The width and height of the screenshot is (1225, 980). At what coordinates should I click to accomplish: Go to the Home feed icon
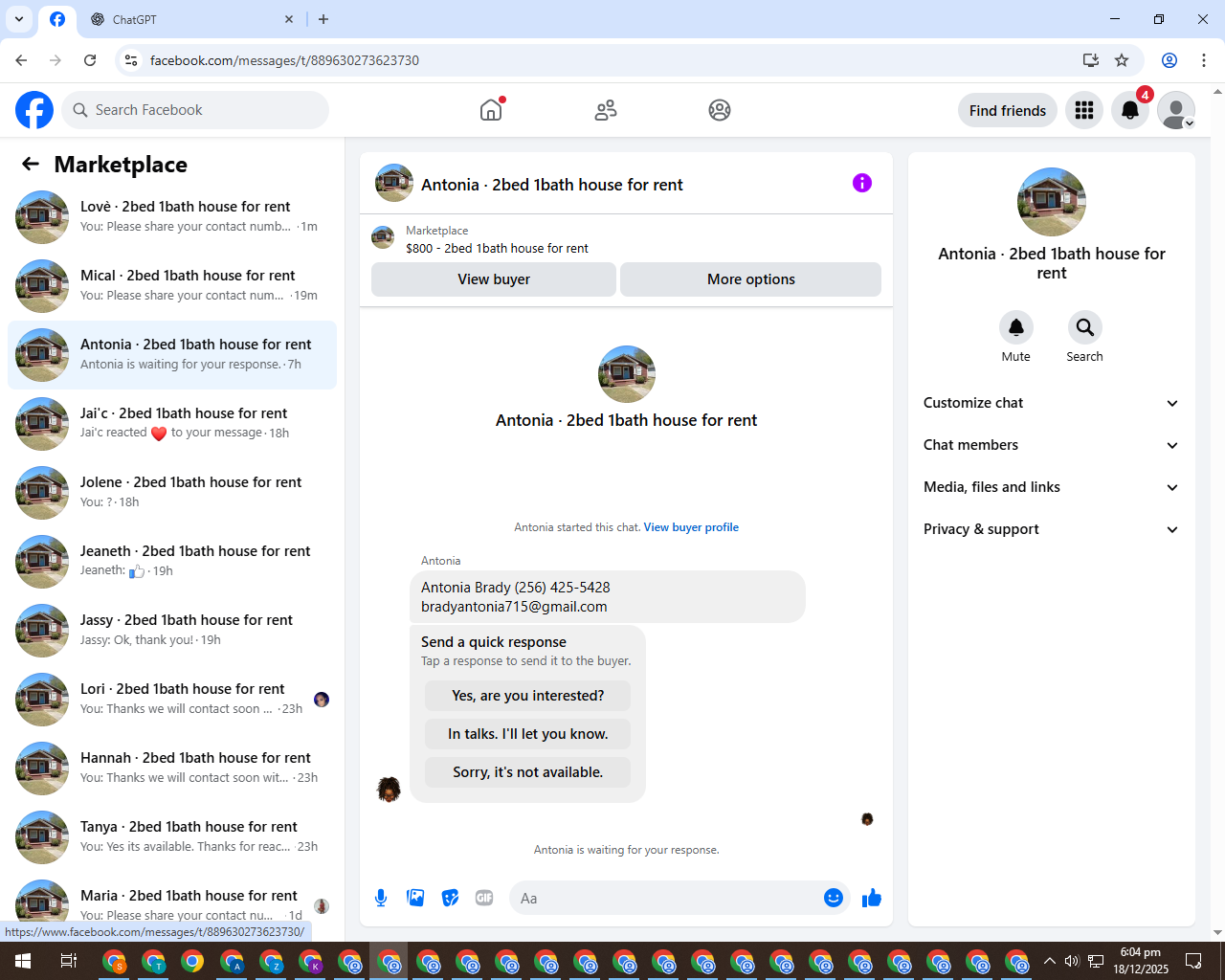click(491, 110)
